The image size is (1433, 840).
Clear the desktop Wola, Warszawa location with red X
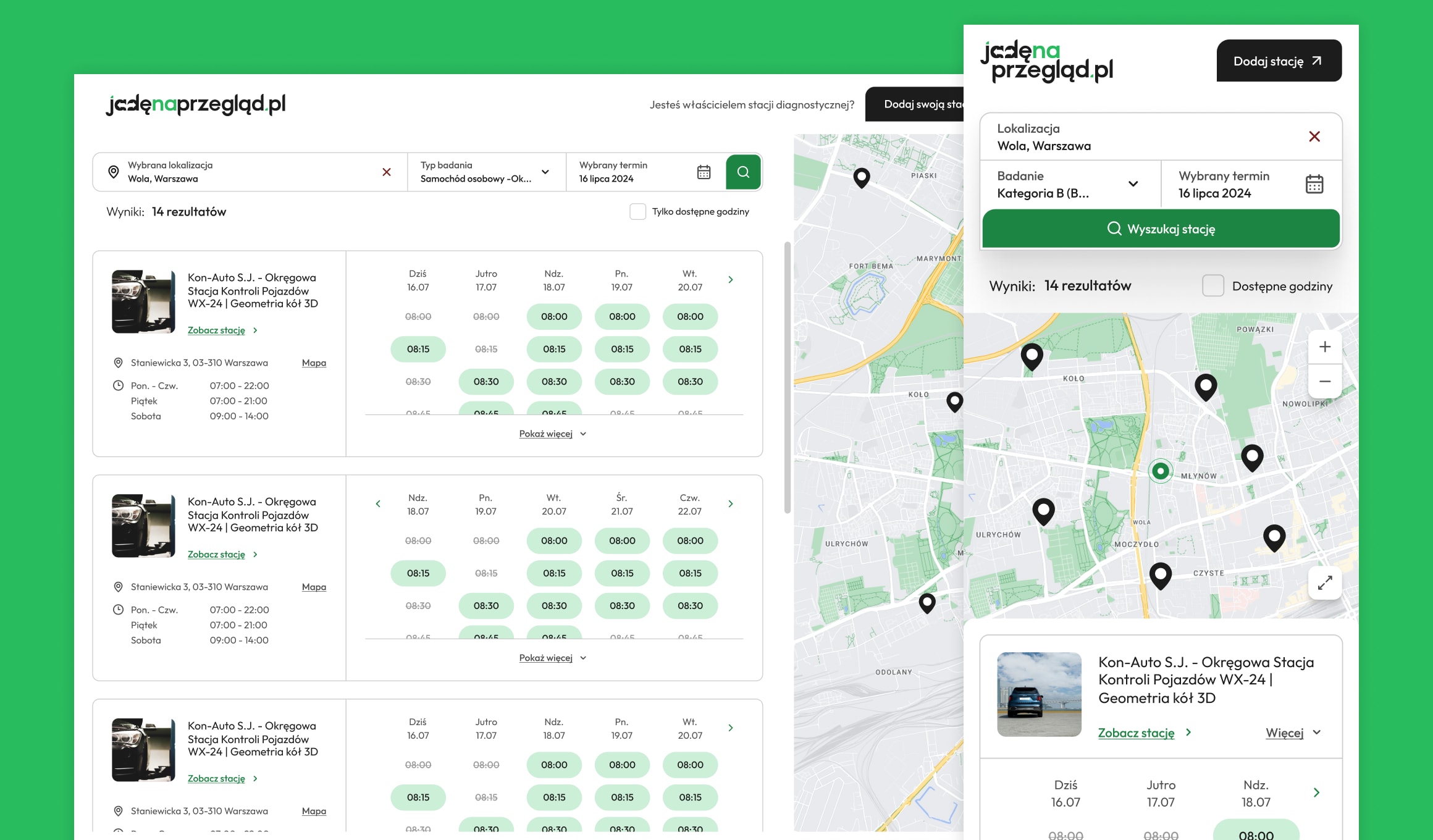(387, 172)
